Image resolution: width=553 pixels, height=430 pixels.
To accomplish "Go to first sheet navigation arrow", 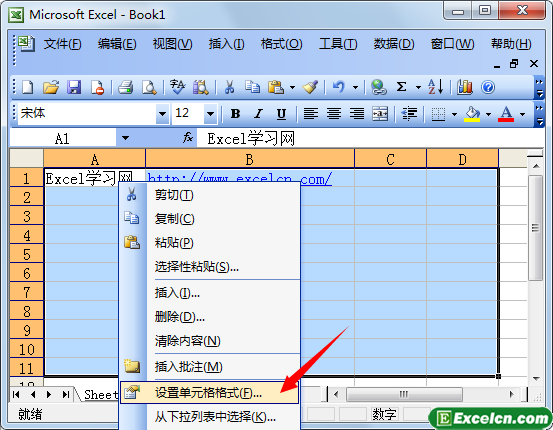I will (x=16, y=394).
